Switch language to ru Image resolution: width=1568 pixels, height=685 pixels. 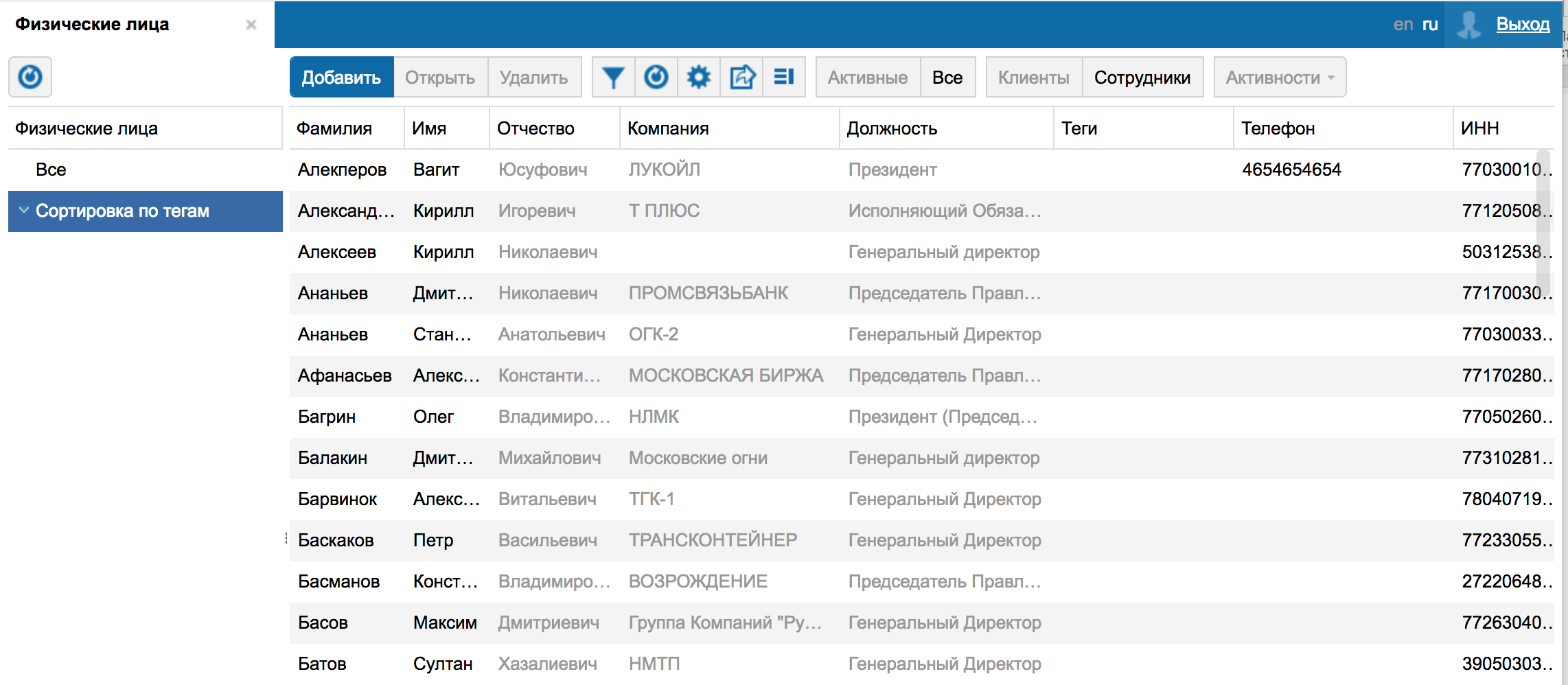point(1430,25)
